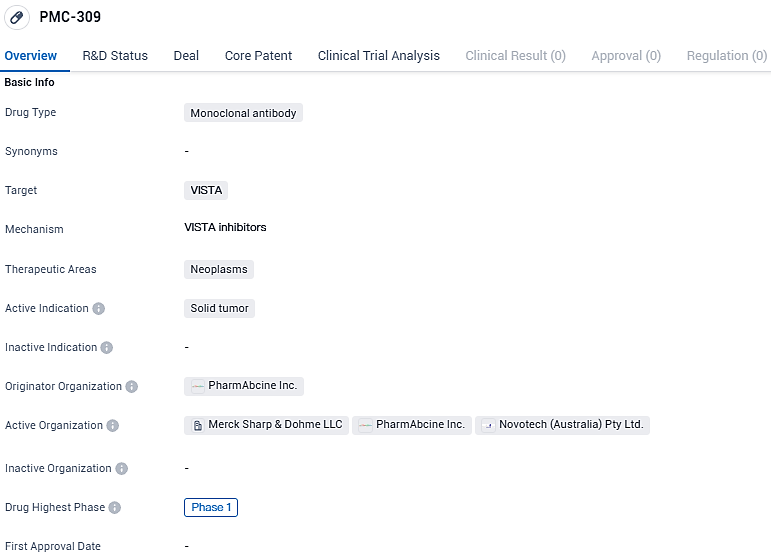Open the Core Patent tab

click(258, 56)
